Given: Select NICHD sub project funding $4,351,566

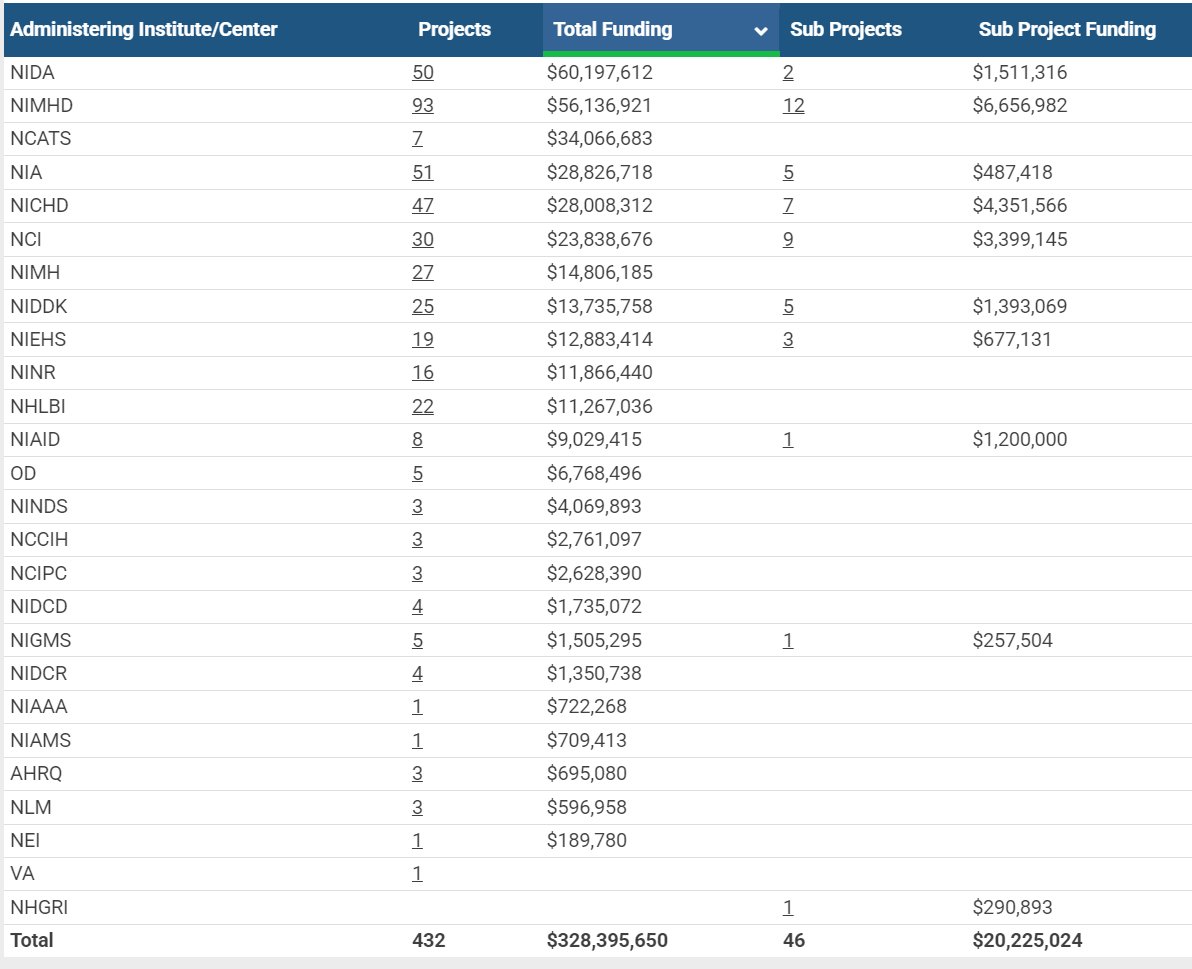Looking at the screenshot, I should click(1019, 205).
